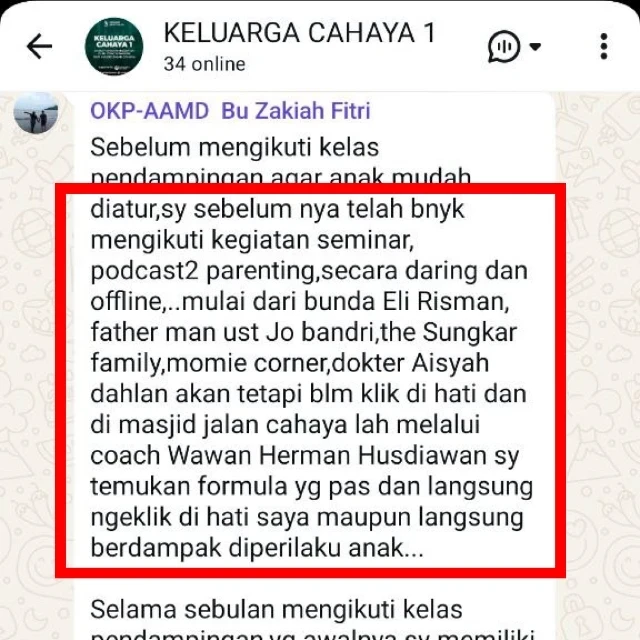Open the three-dot overflow menu

point(604,47)
